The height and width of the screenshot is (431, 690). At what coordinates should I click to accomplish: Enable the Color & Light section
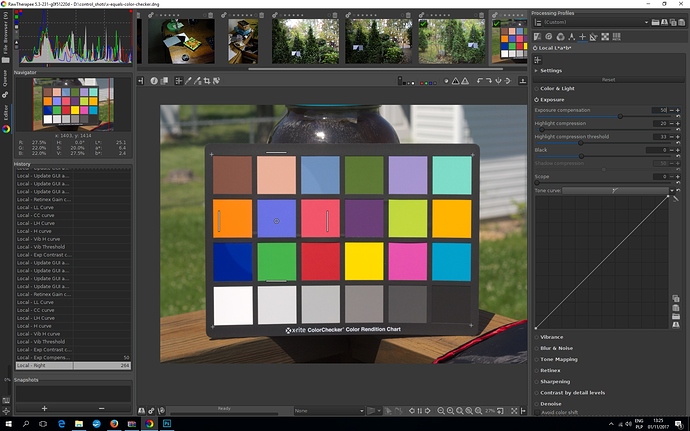pyautogui.click(x=537, y=88)
